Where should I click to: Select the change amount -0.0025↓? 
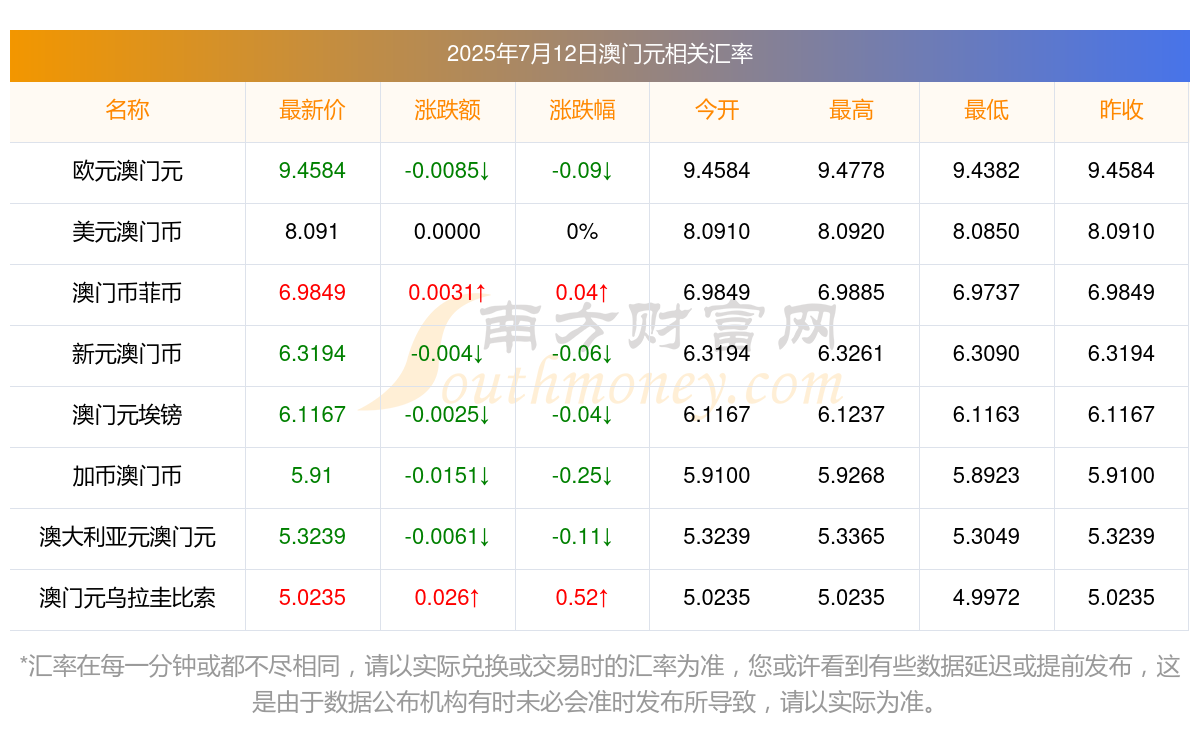[x=447, y=415]
